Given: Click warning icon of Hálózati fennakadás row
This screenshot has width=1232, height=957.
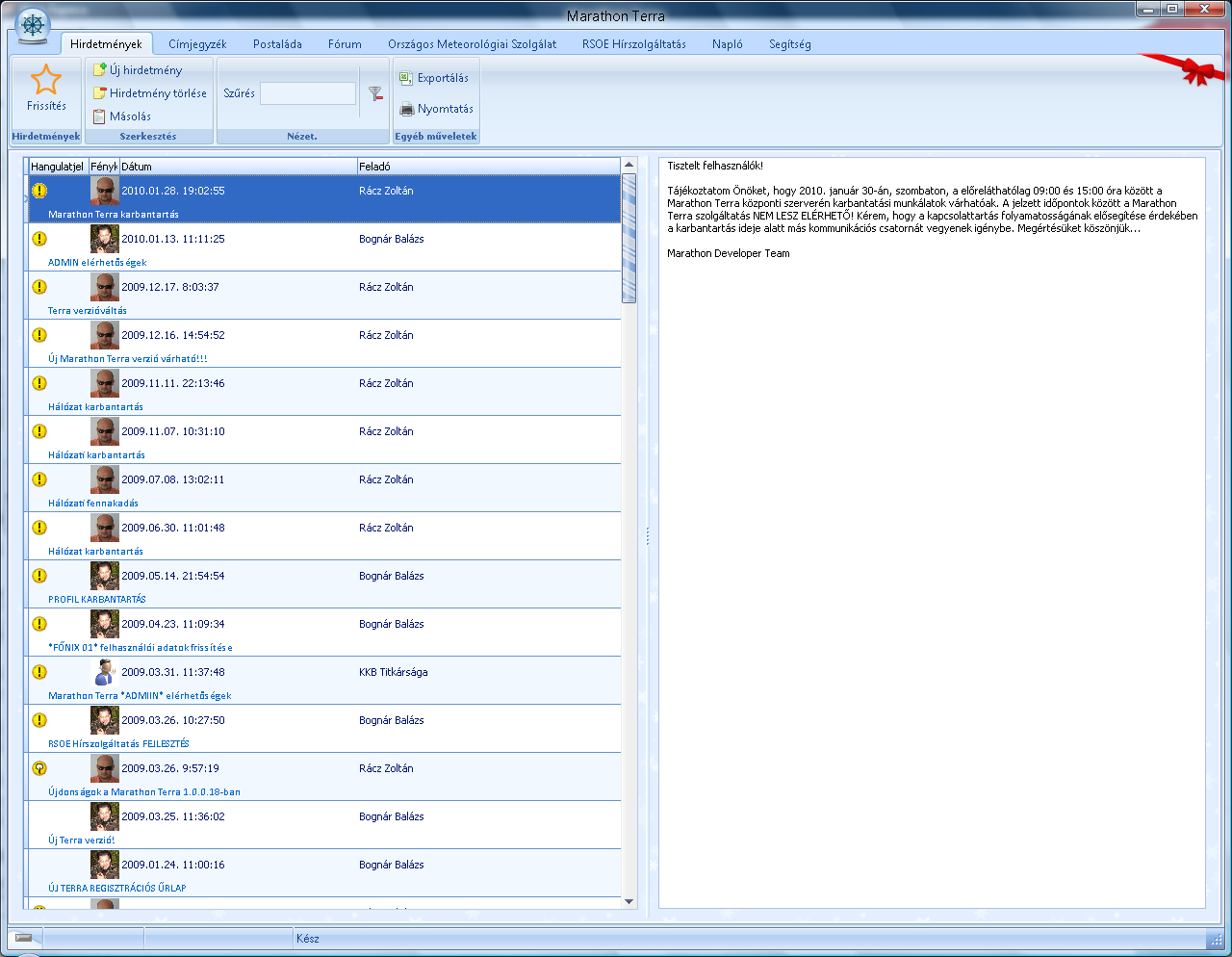Looking at the screenshot, I should tap(39, 479).
